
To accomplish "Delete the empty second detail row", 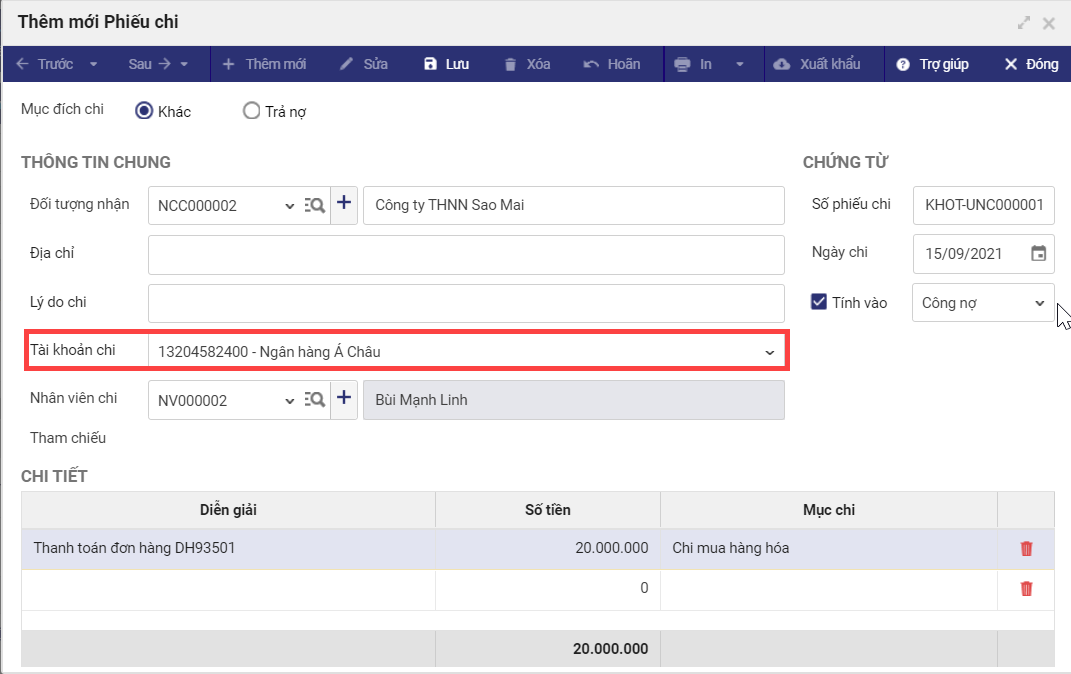I will 1026,589.
